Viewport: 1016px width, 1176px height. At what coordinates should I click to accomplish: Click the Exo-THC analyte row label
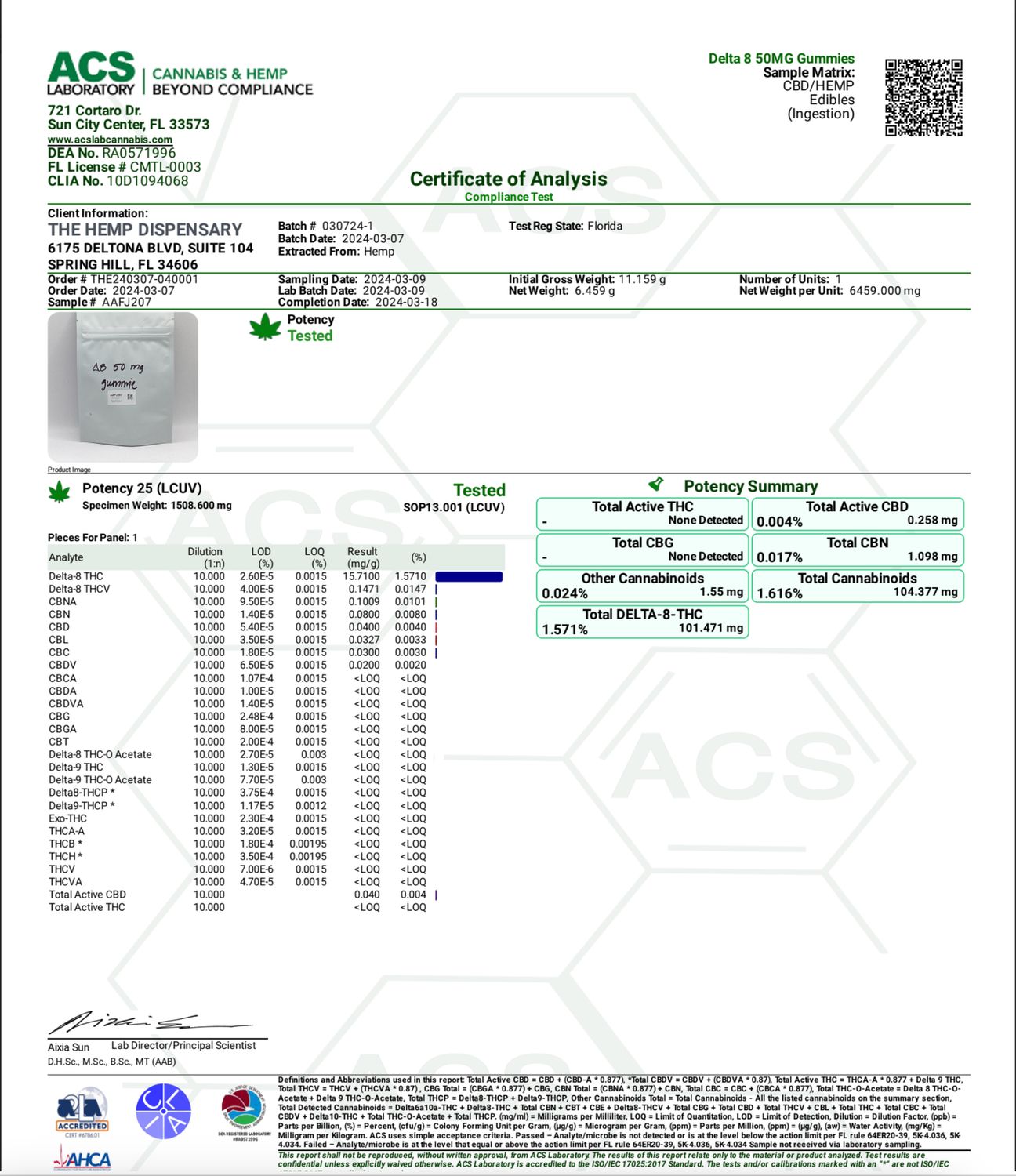(68, 818)
